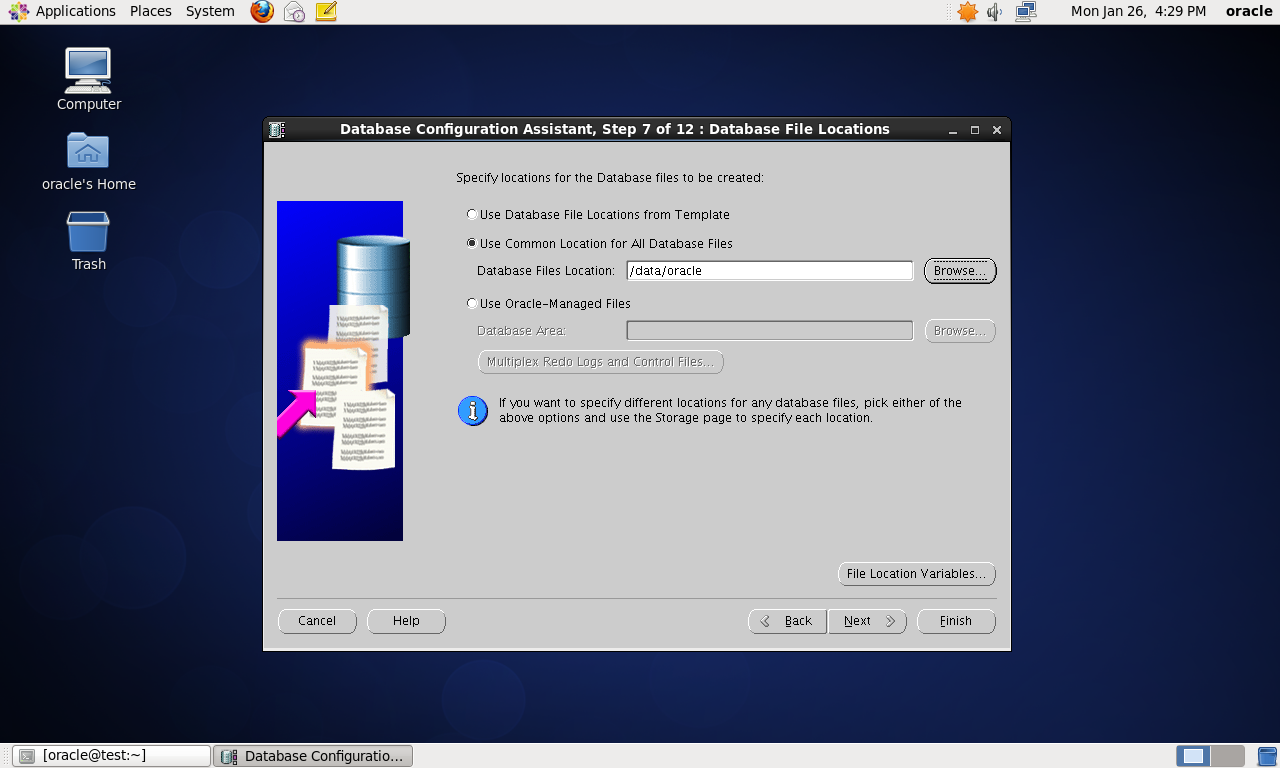1280x768 pixels.
Task: Open the Places menu
Action: coord(151,12)
